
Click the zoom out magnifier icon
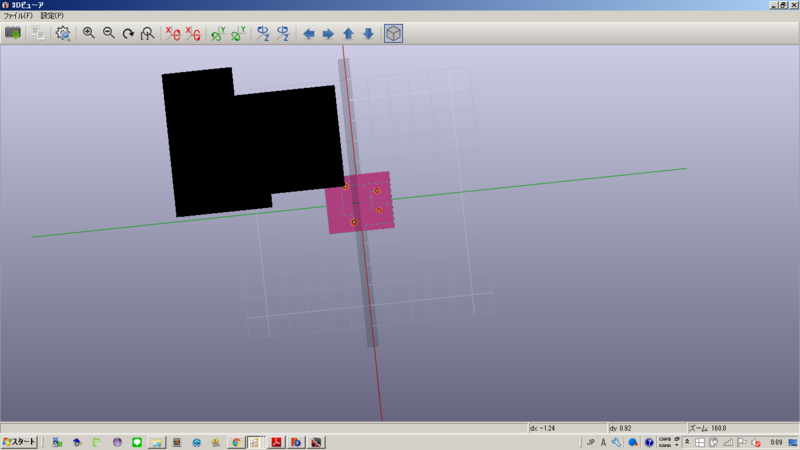[x=109, y=34]
